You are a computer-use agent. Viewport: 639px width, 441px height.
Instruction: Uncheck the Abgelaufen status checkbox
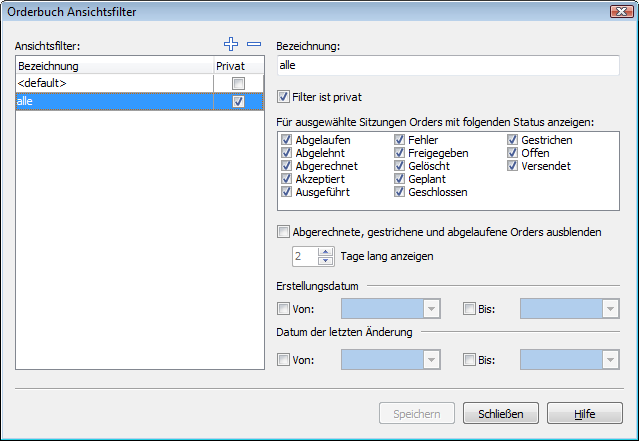[287, 140]
